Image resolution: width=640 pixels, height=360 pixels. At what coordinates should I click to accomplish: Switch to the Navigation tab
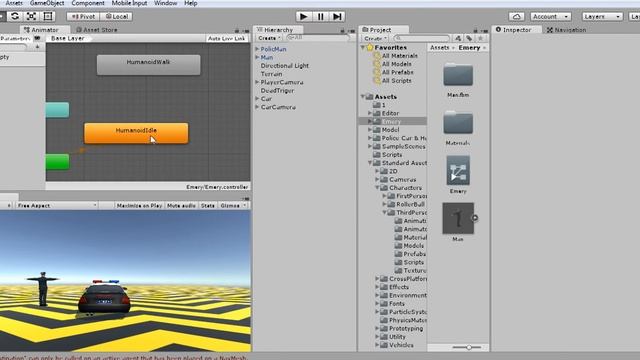click(566, 30)
